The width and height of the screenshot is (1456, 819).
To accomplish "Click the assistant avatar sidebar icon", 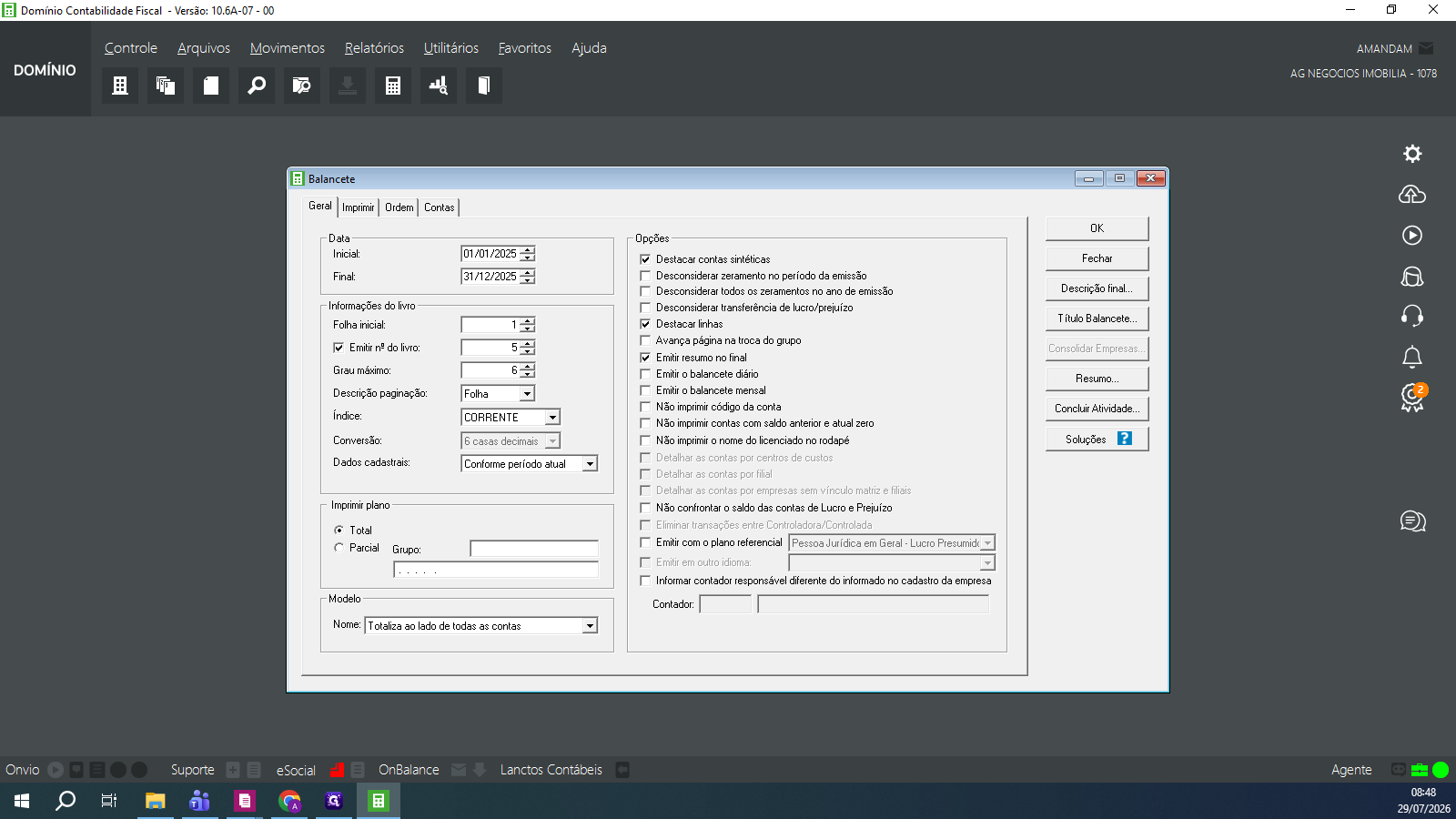I will click(1412, 276).
